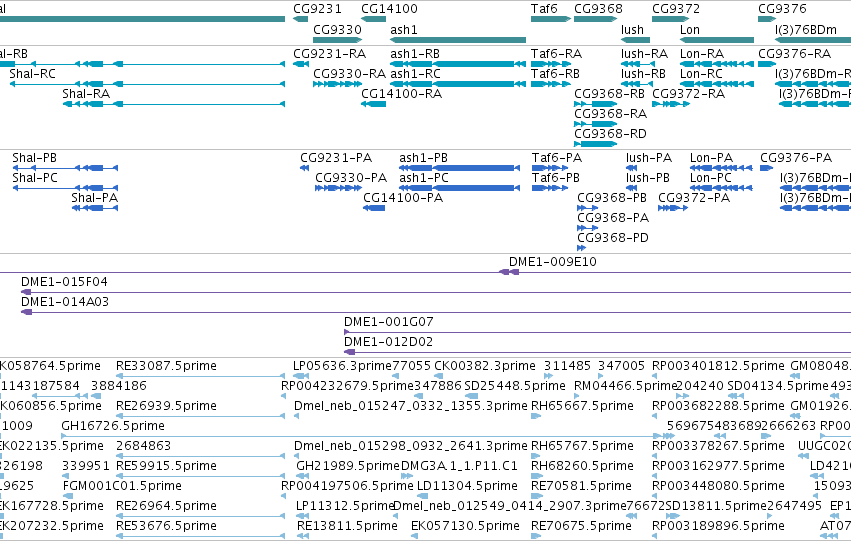This screenshot has height=541, width=851.
Task: Select the RE70581.5prime EST label
Action: [x=581, y=486]
